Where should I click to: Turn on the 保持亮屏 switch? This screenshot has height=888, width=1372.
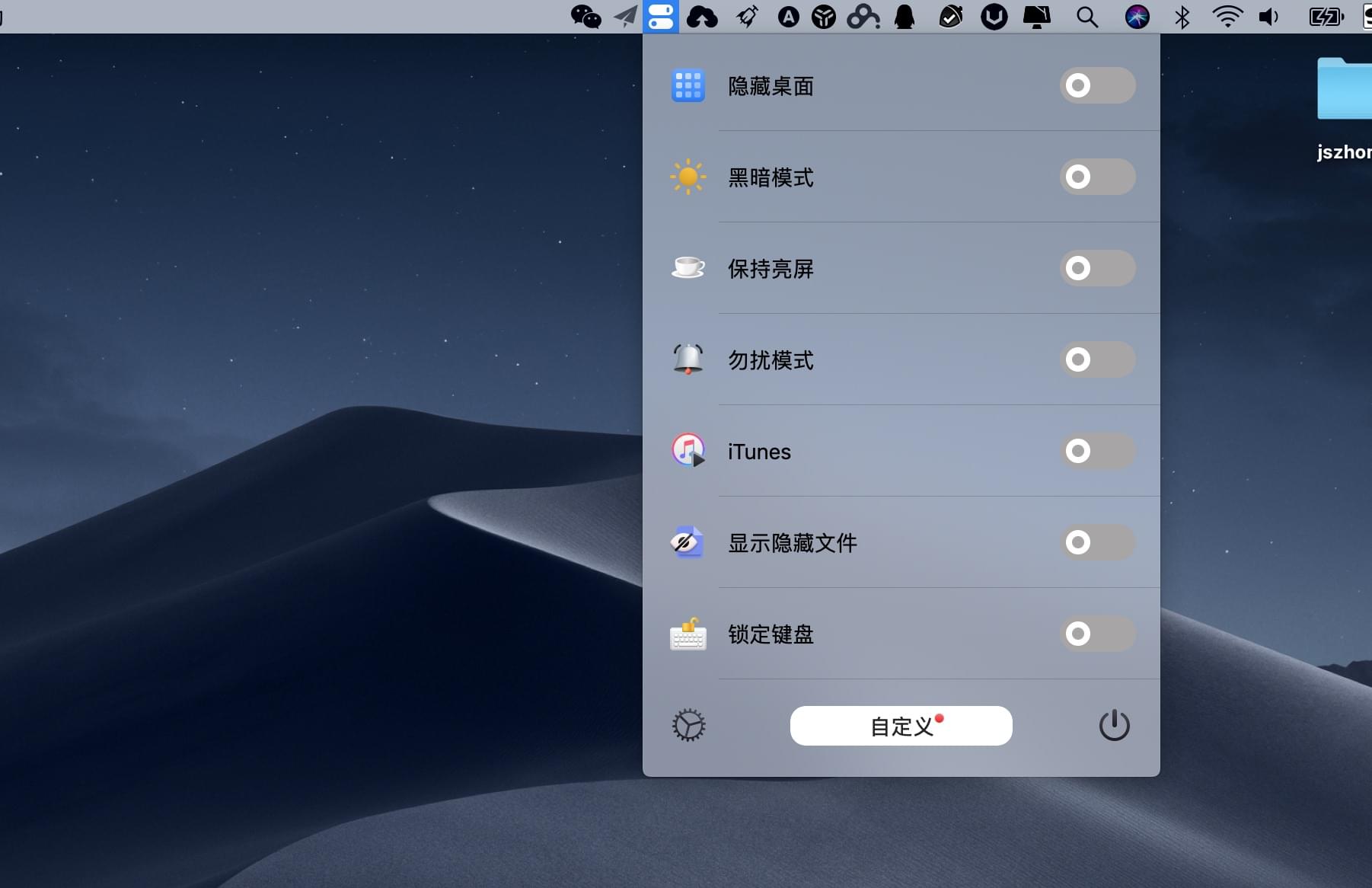(1097, 268)
